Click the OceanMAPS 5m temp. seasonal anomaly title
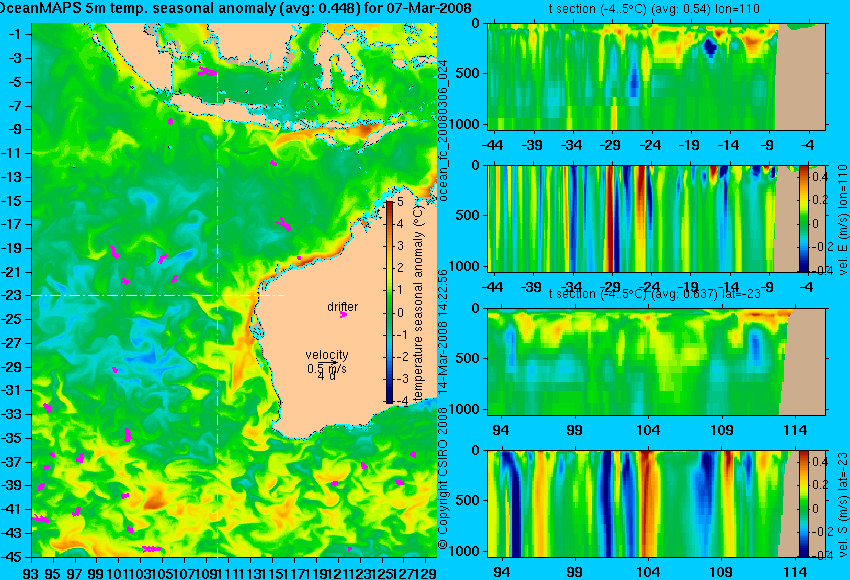This screenshot has height=580, width=850. (235, 8)
